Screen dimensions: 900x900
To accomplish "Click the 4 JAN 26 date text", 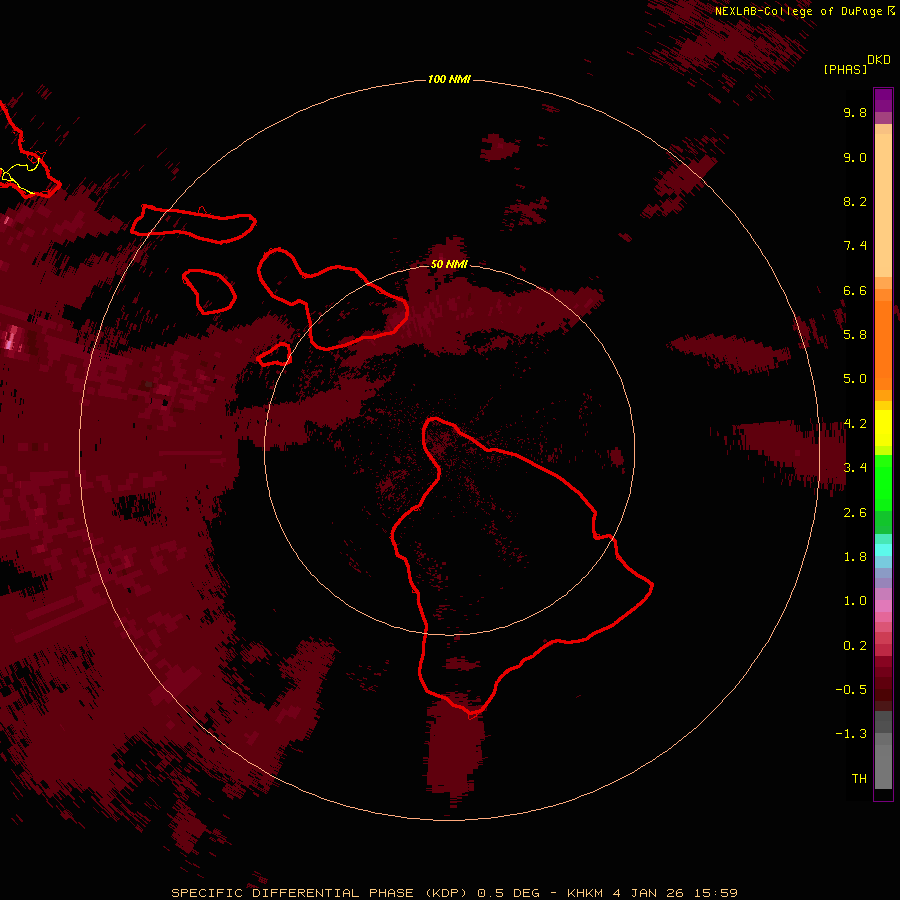I will coord(648,893).
